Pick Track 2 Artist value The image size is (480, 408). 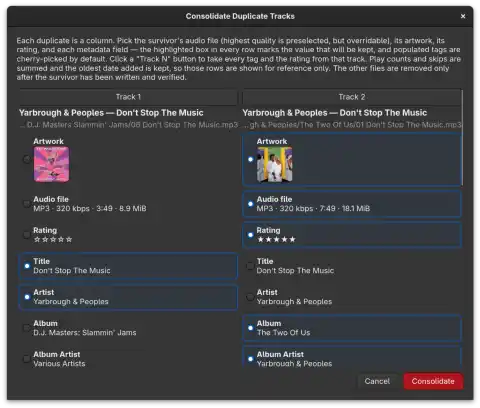coord(352,297)
